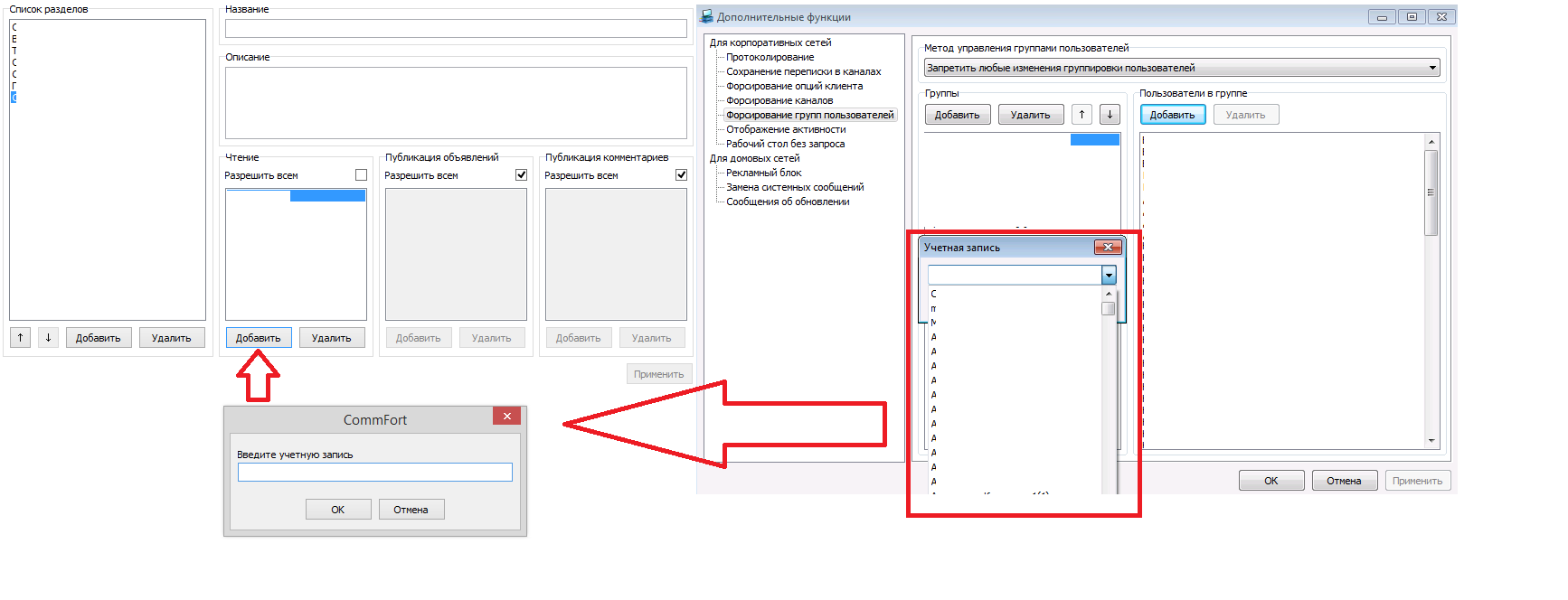Open the Метод управления группами пользователей dropdown
1568x600 pixels.
point(1432,68)
